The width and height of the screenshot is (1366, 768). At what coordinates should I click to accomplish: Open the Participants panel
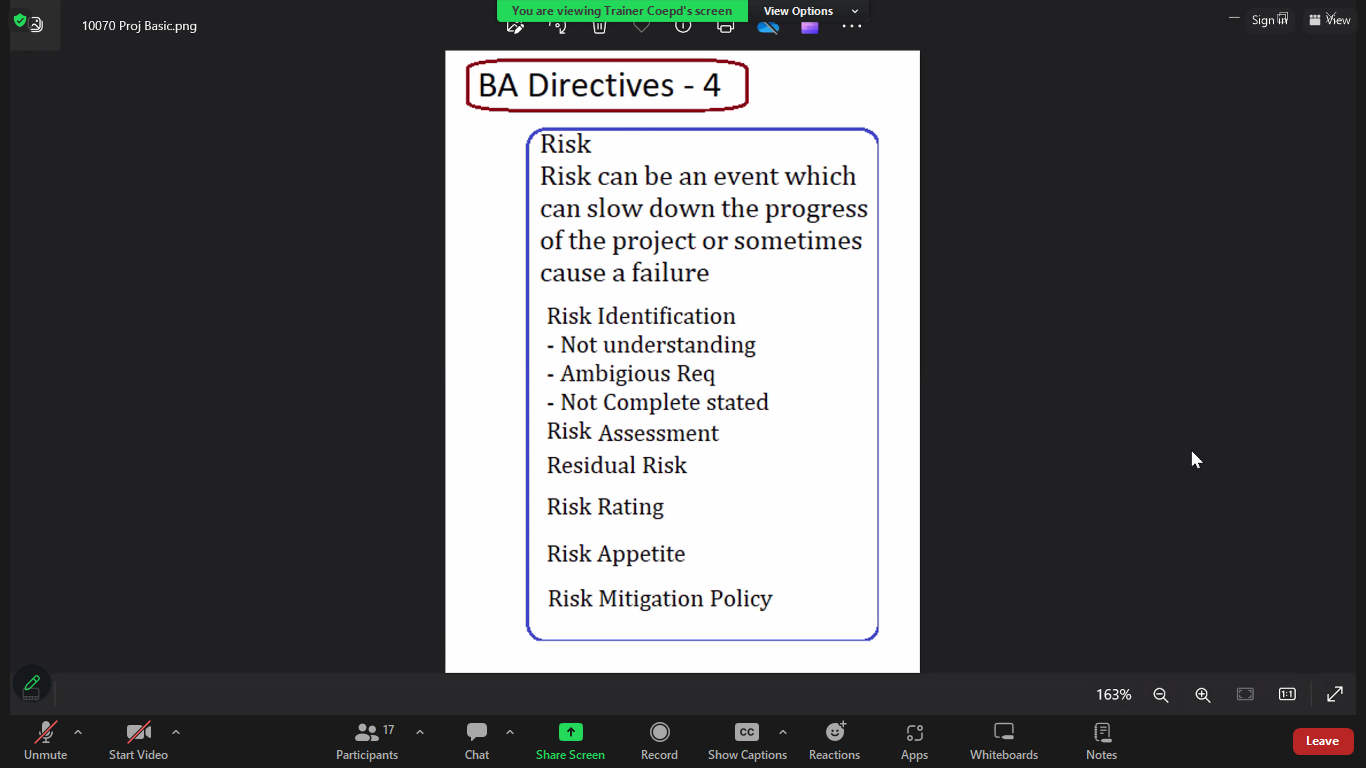[367, 741]
